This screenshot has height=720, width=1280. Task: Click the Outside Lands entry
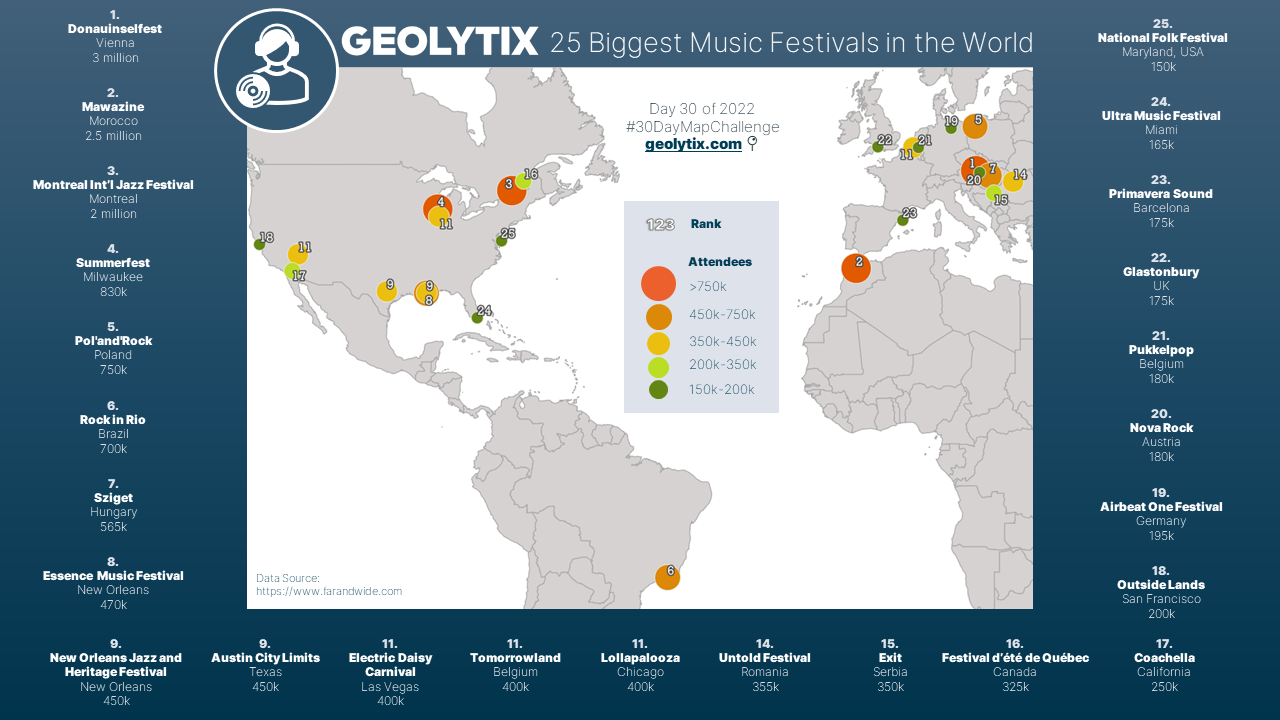point(1161,592)
